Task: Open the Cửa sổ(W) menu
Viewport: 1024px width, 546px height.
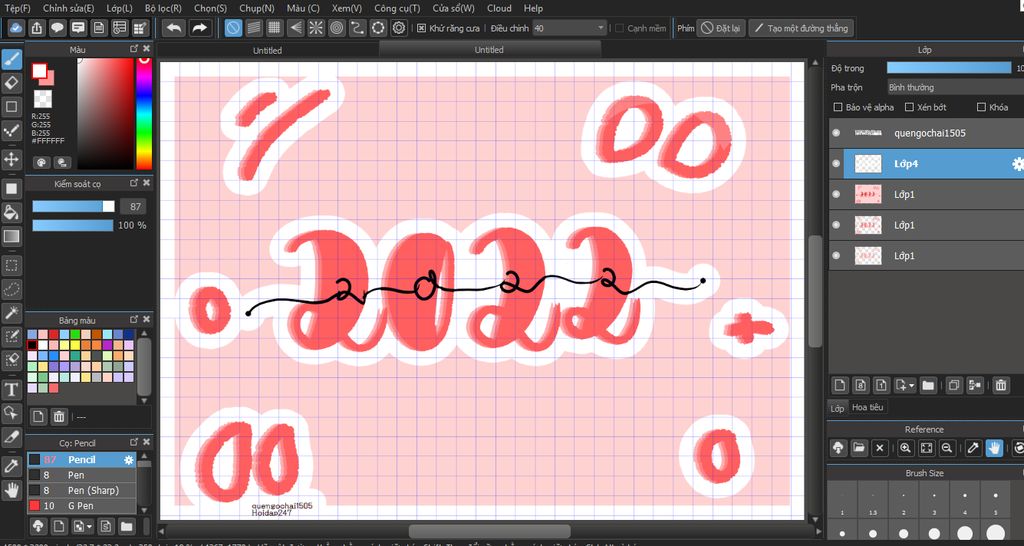Action: pyautogui.click(x=453, y=8)
